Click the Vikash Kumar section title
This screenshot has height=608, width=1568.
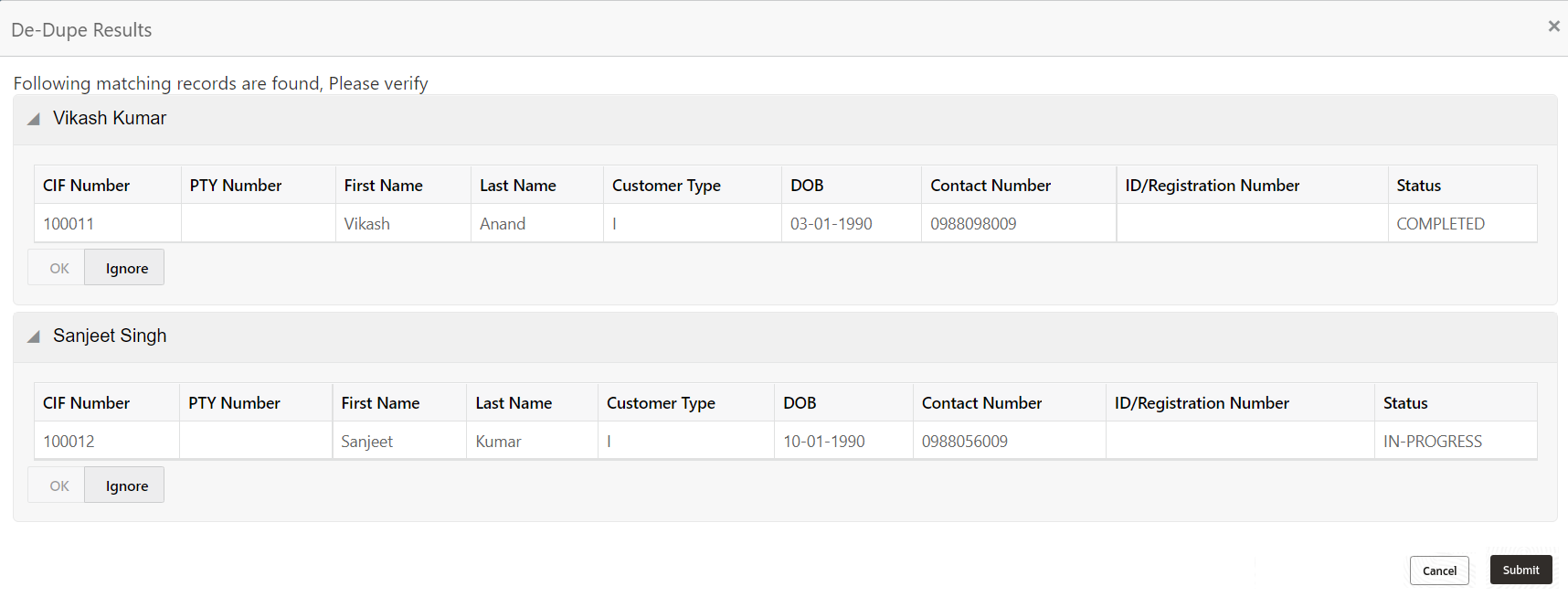point(110,119)
